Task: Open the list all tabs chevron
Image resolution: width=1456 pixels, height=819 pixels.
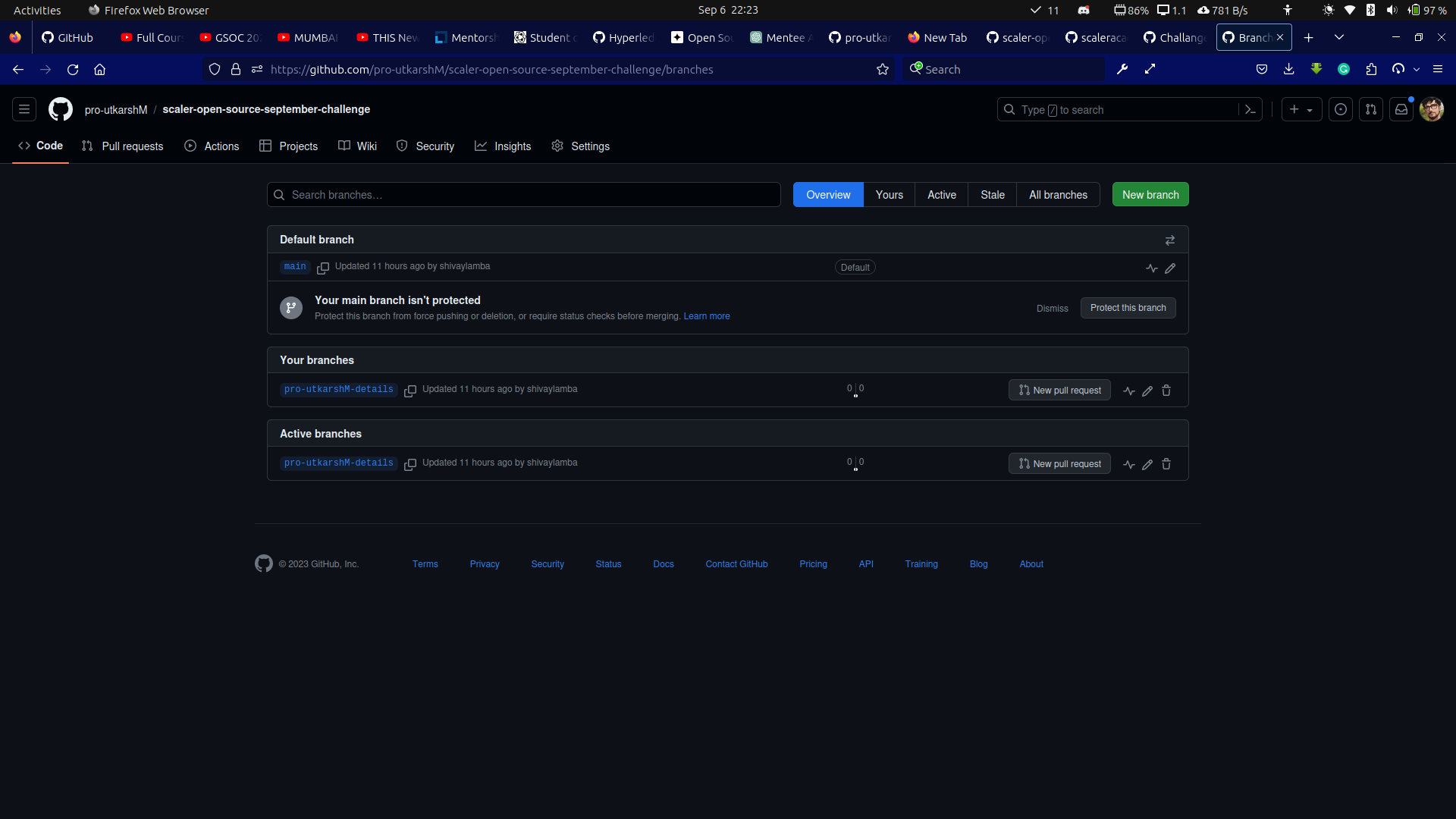Action: pos(1338,36)
